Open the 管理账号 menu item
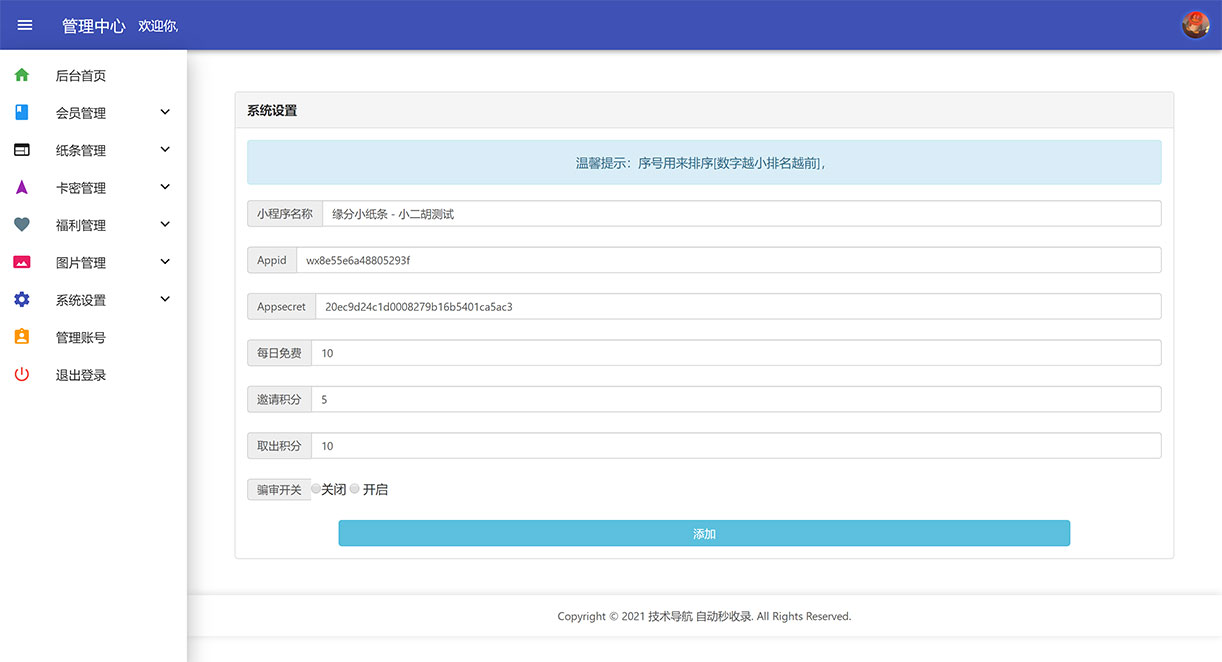 [x=81, y=338]
